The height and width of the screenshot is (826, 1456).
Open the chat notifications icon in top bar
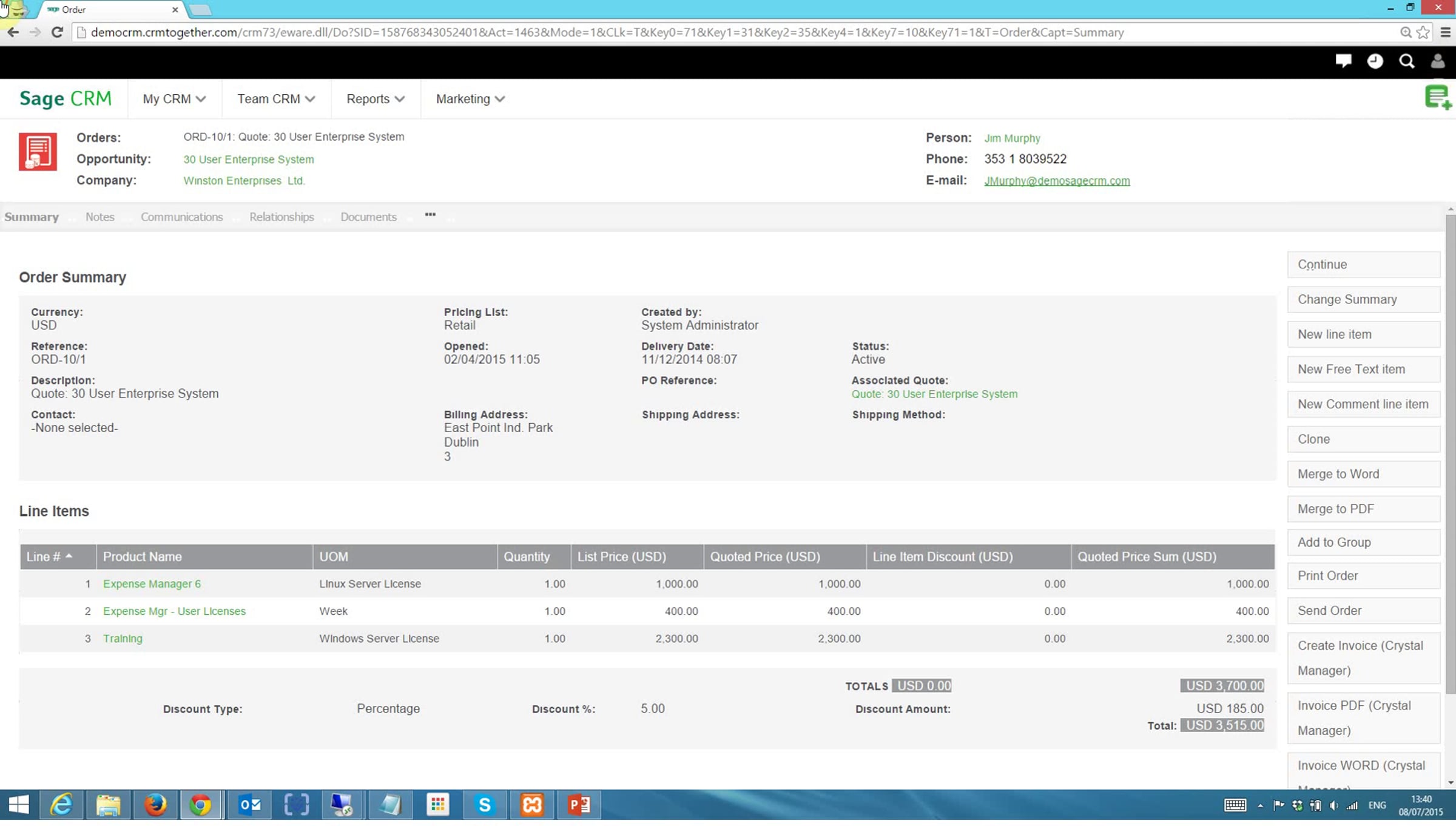[x=1343, y=61]
